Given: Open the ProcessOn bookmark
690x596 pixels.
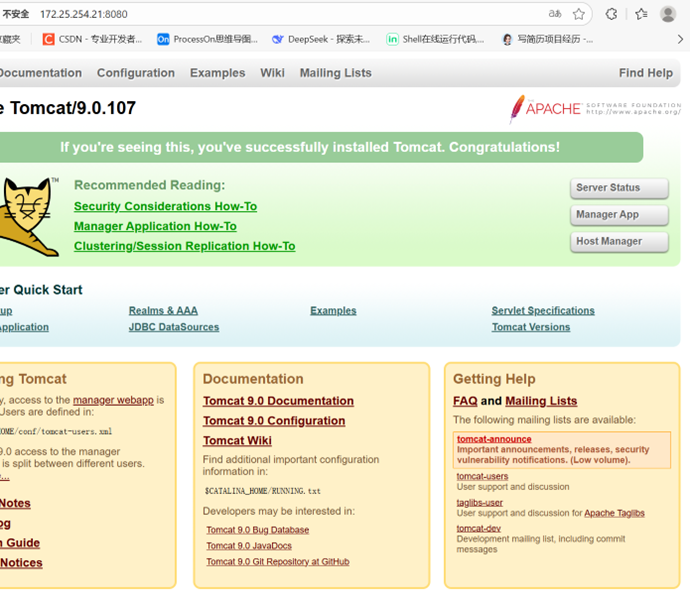Looking at the screenshot, I should tap(207, 39).
